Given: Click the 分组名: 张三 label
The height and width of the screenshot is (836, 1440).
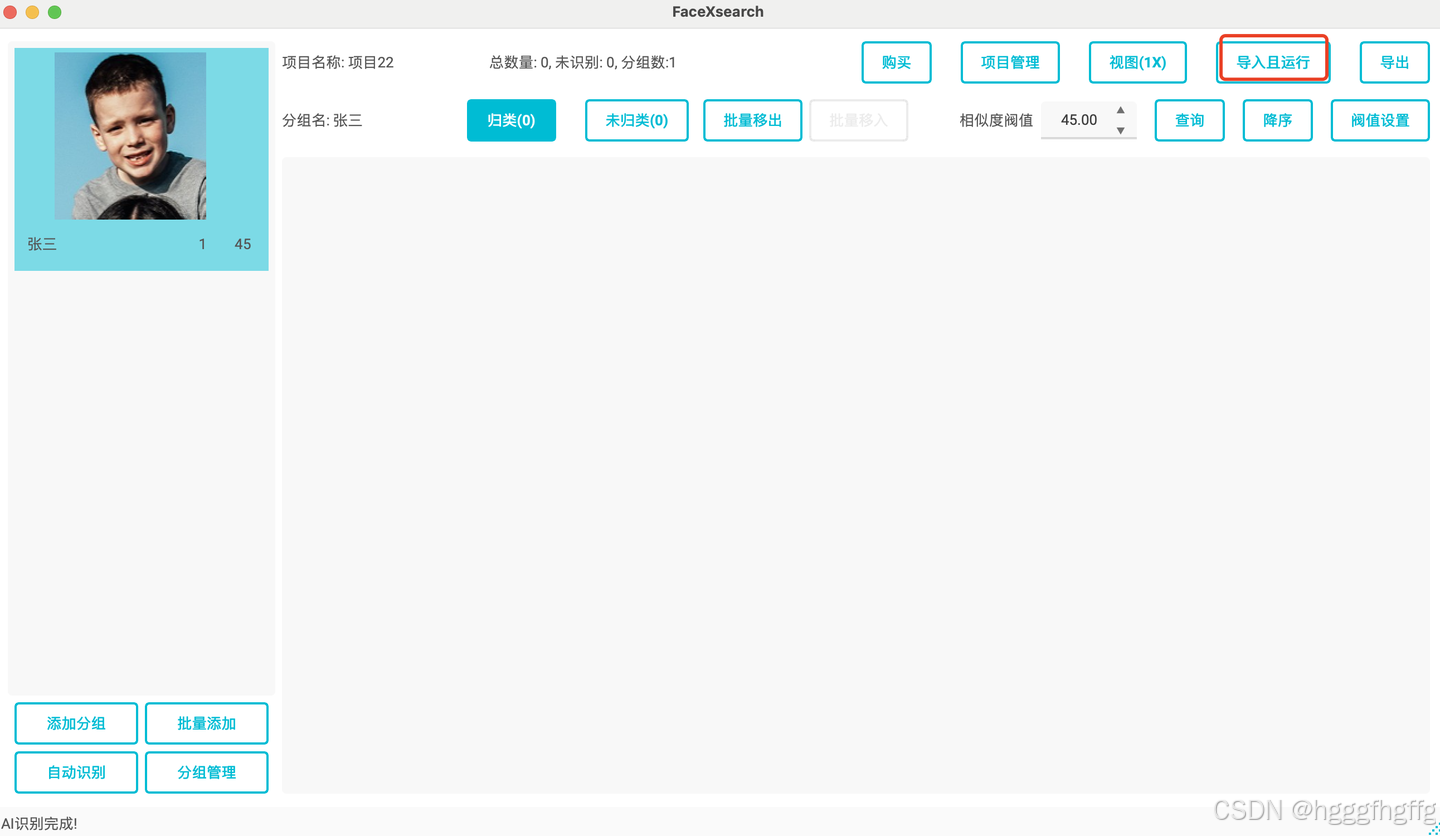Looking at the screenshot, I should [322, 120].
